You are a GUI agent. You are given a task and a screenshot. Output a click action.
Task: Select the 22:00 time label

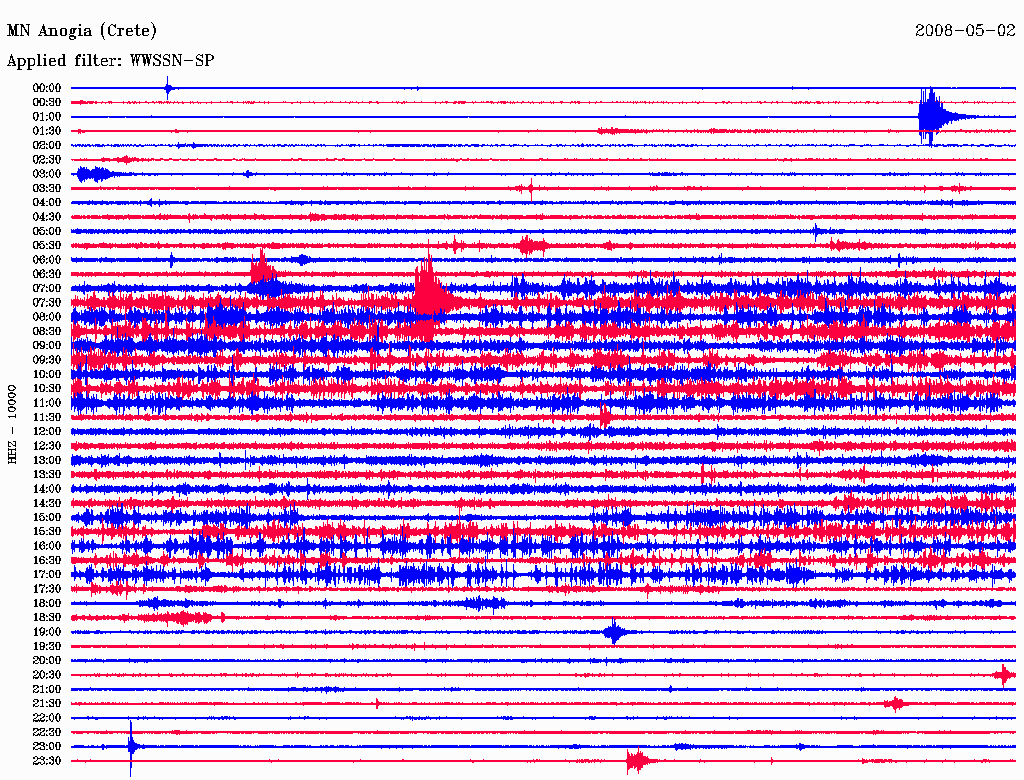[x=47, y=717]
